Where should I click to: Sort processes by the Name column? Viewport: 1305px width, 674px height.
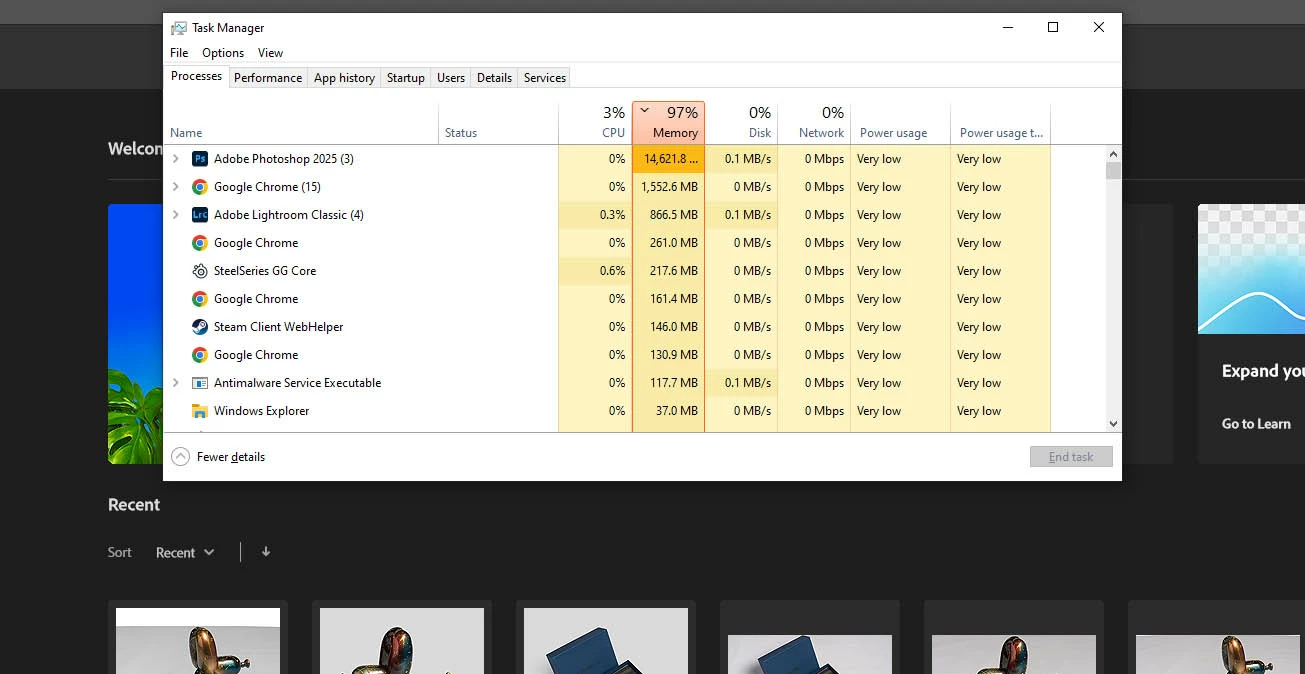coord(301,123)
